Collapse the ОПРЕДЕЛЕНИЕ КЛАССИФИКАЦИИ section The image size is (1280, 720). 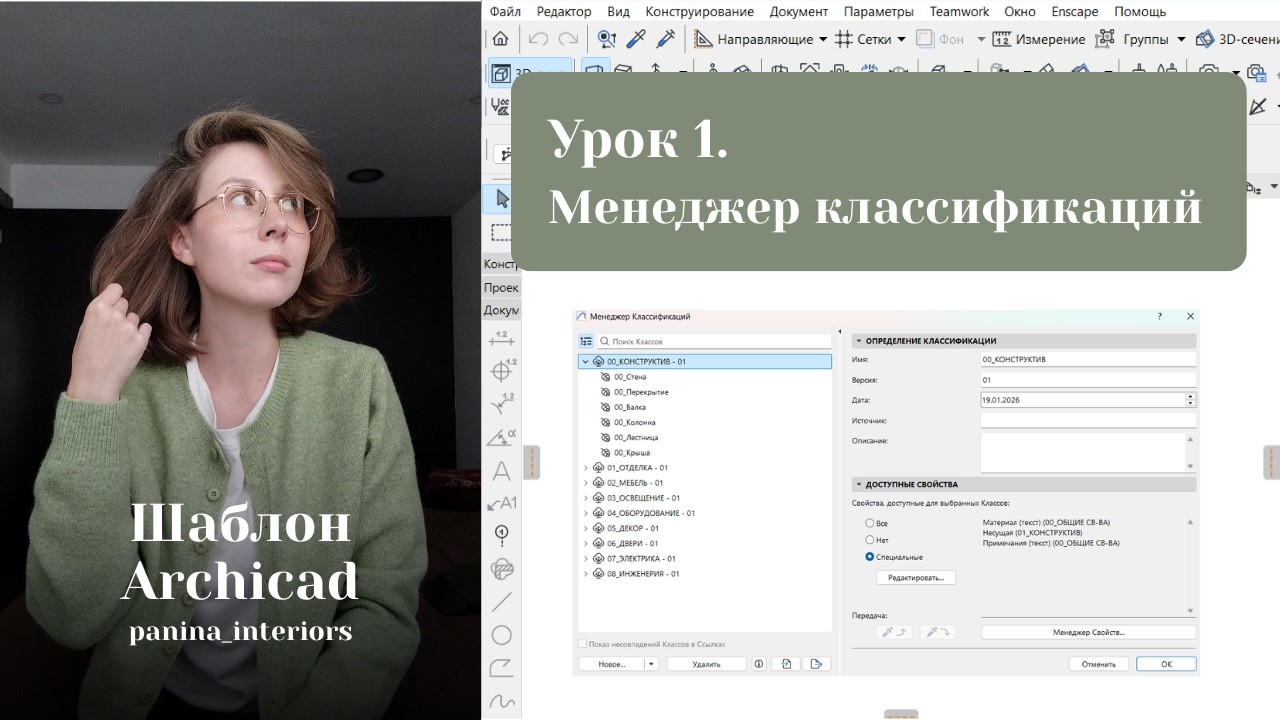pos(858,341)
